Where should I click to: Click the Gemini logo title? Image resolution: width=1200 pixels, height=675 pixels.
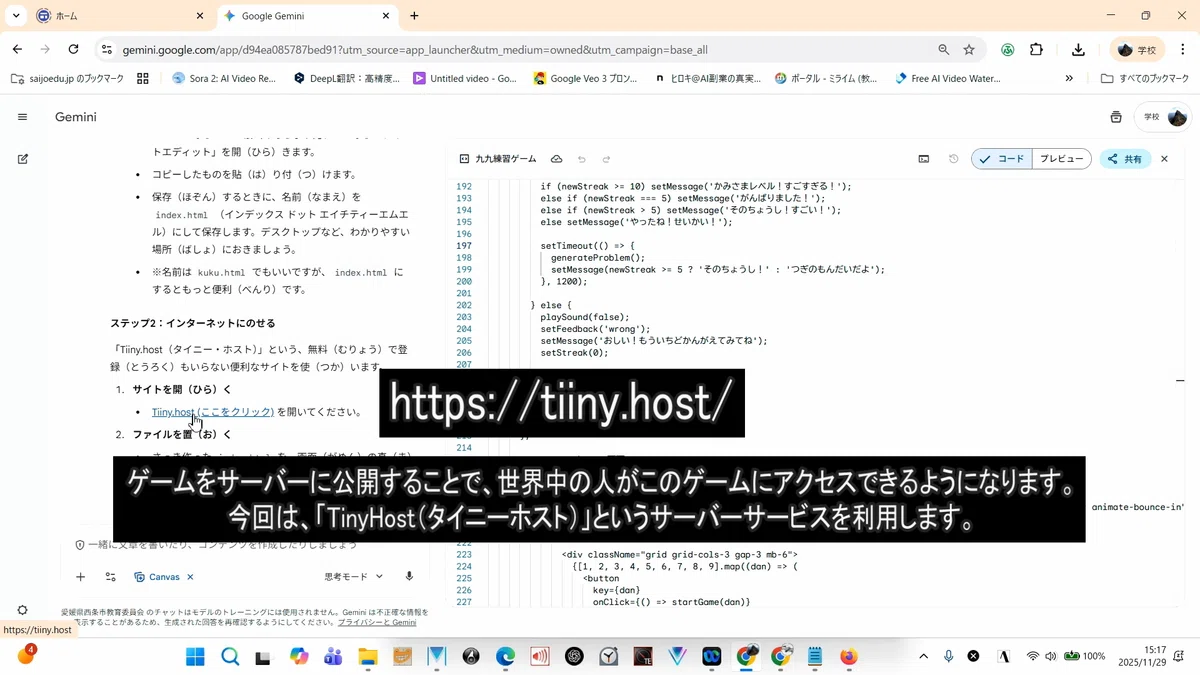(76, 117)
